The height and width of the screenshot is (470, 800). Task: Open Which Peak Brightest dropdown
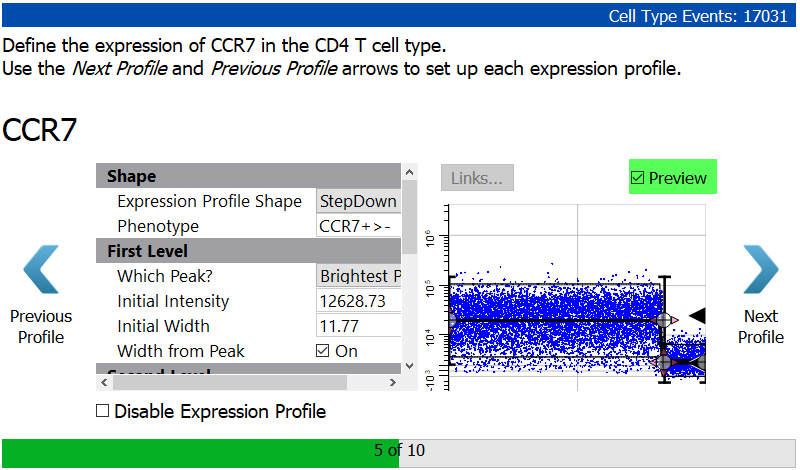point(359,276)
